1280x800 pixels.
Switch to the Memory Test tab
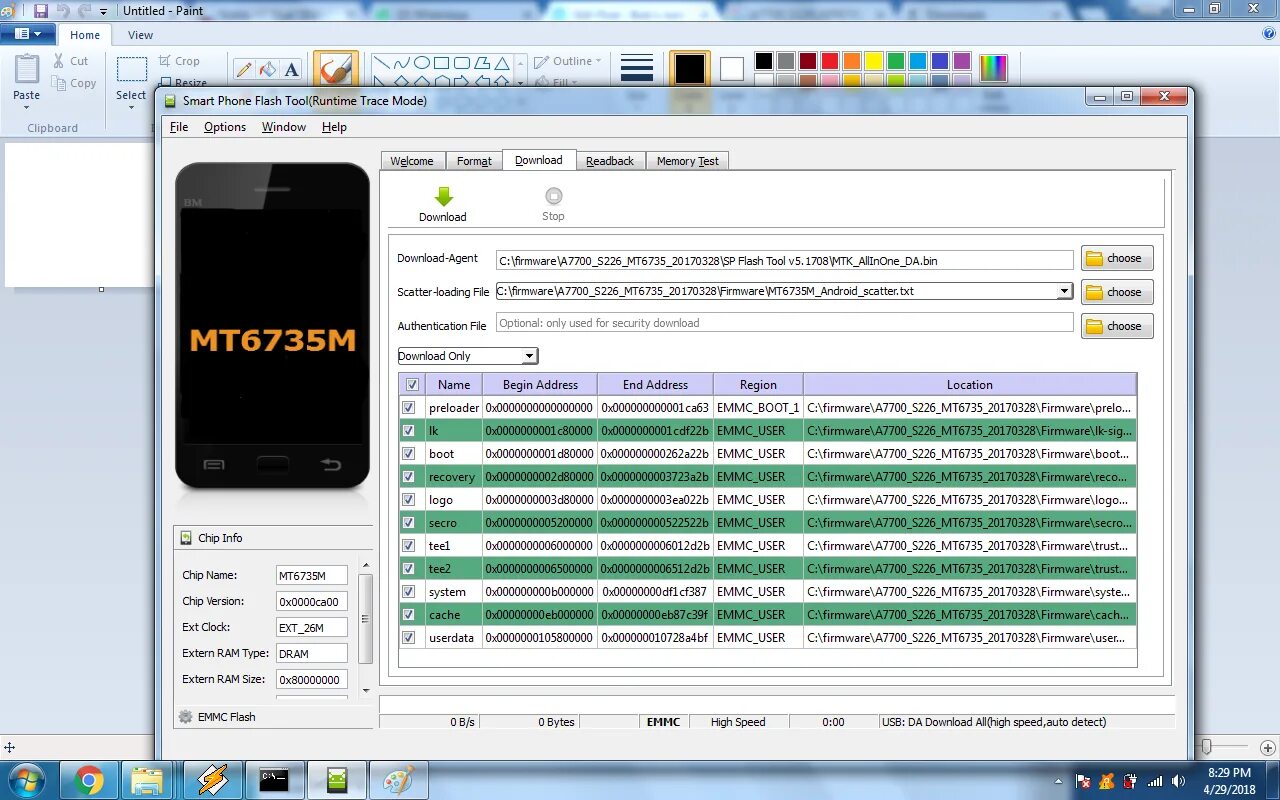687,161
